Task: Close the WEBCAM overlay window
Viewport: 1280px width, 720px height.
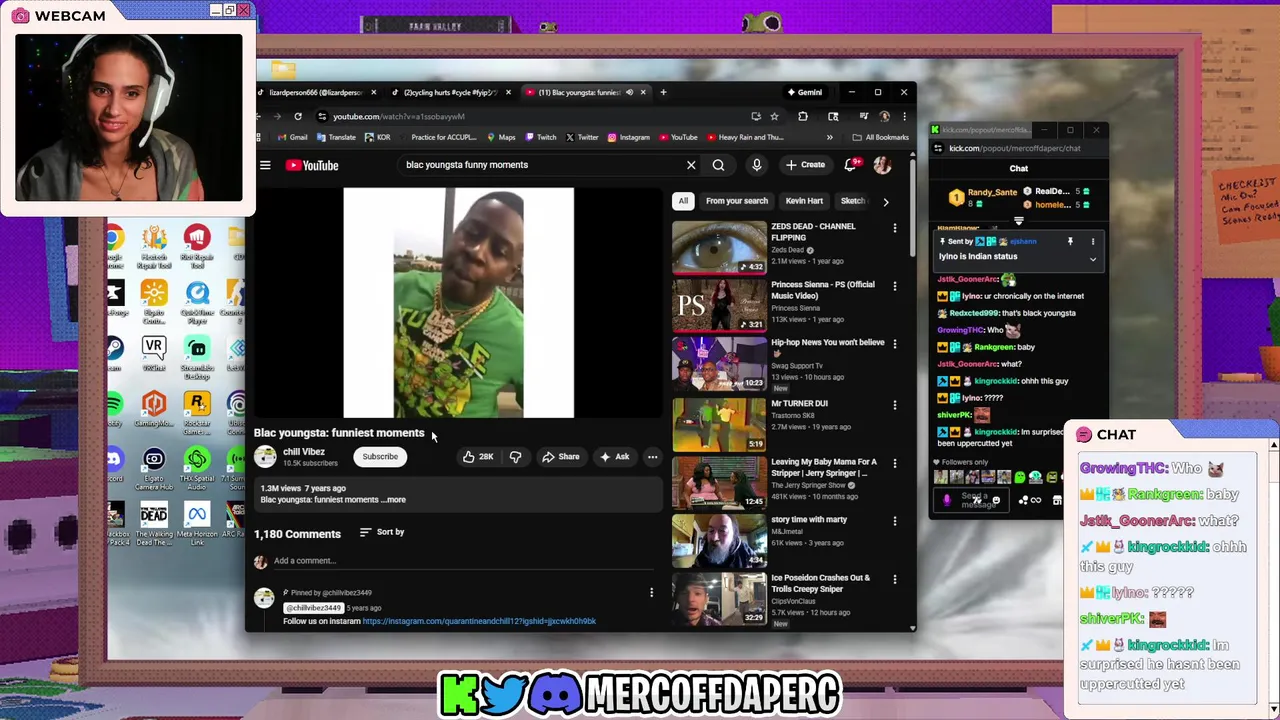Action: point(243,10)
